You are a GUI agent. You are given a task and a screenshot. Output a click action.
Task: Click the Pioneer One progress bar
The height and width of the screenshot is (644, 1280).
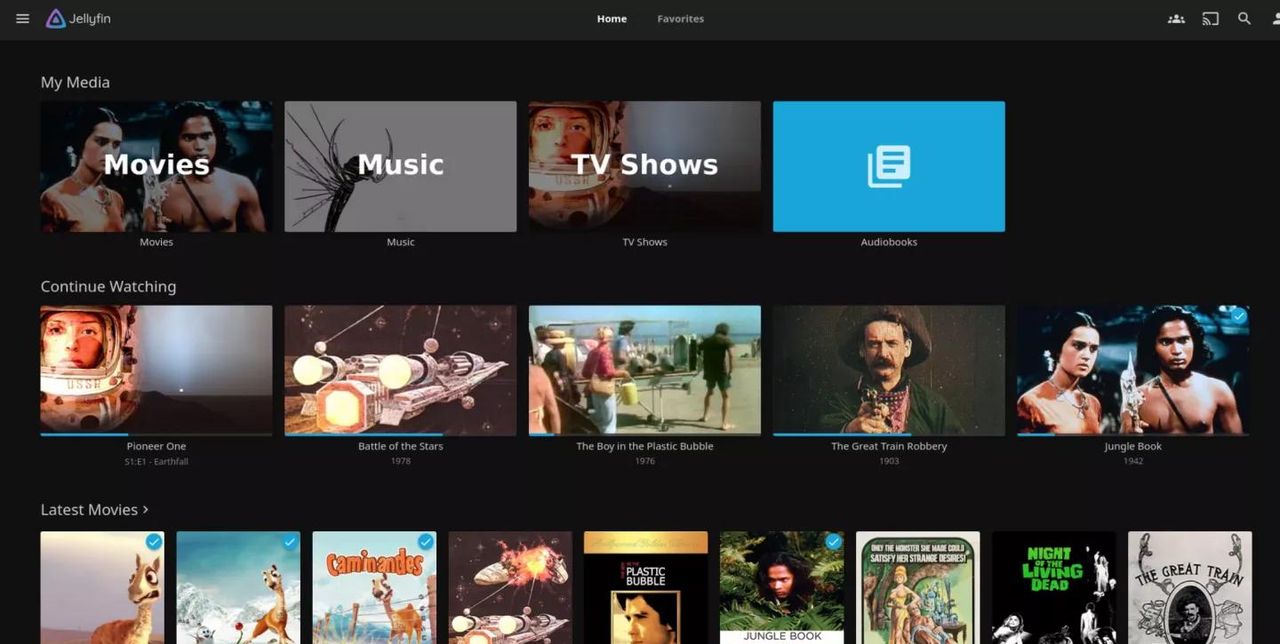pos(156,434)
